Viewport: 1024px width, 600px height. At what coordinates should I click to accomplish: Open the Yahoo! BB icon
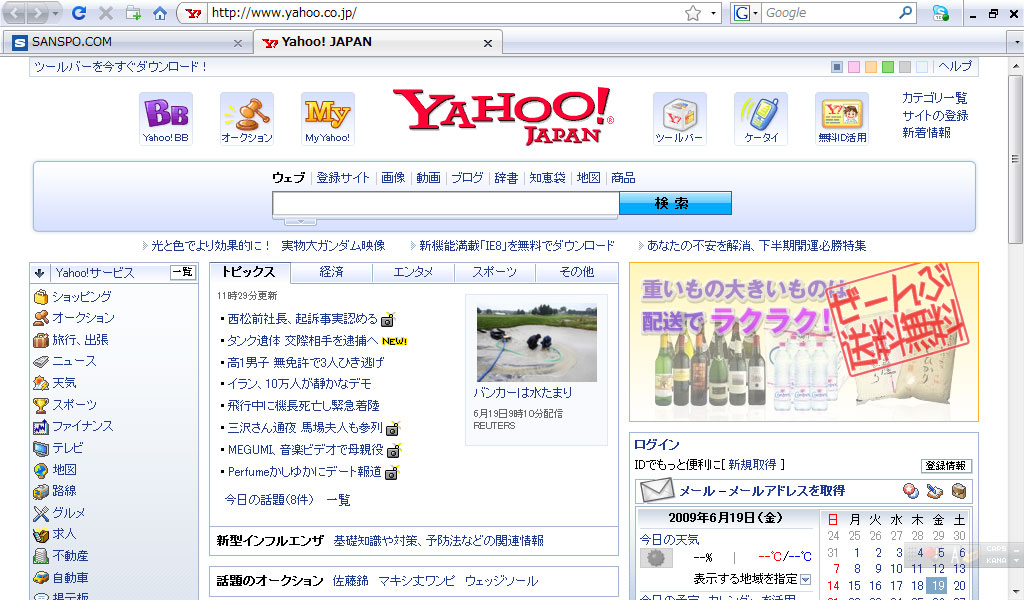(166, 119)
